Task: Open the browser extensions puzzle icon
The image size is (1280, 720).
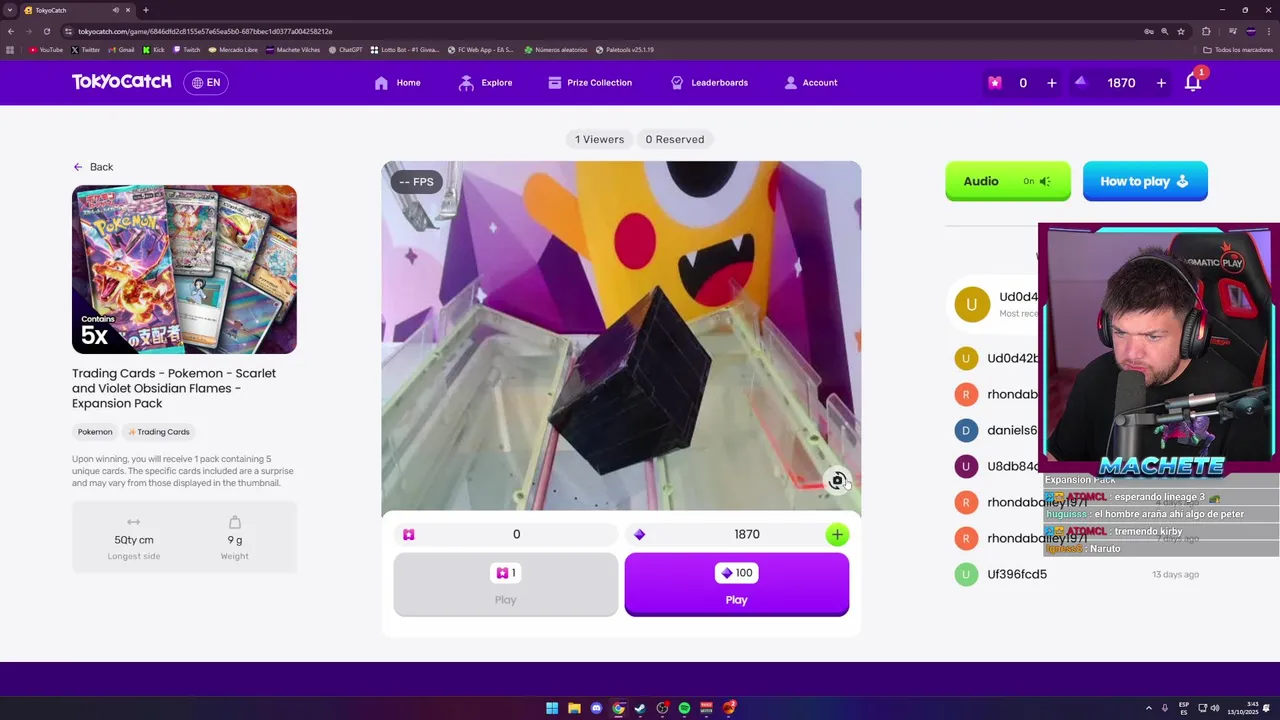Action: (1206, 31)
